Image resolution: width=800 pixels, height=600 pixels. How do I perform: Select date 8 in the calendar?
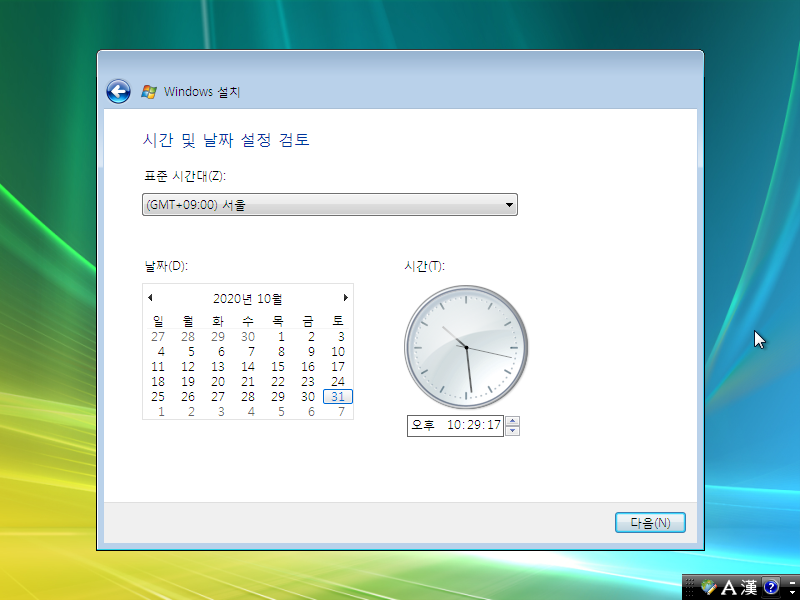(281, 352)
